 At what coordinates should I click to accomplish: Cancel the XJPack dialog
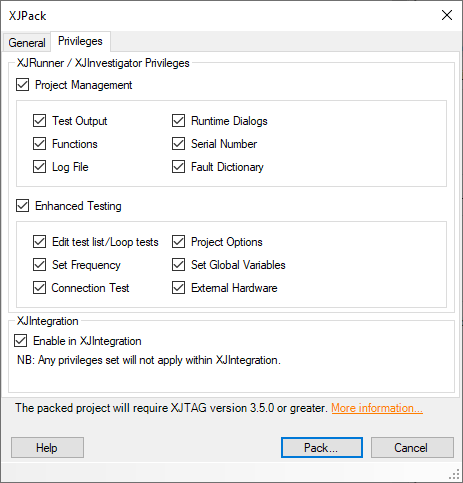click(x=412, y=448)
